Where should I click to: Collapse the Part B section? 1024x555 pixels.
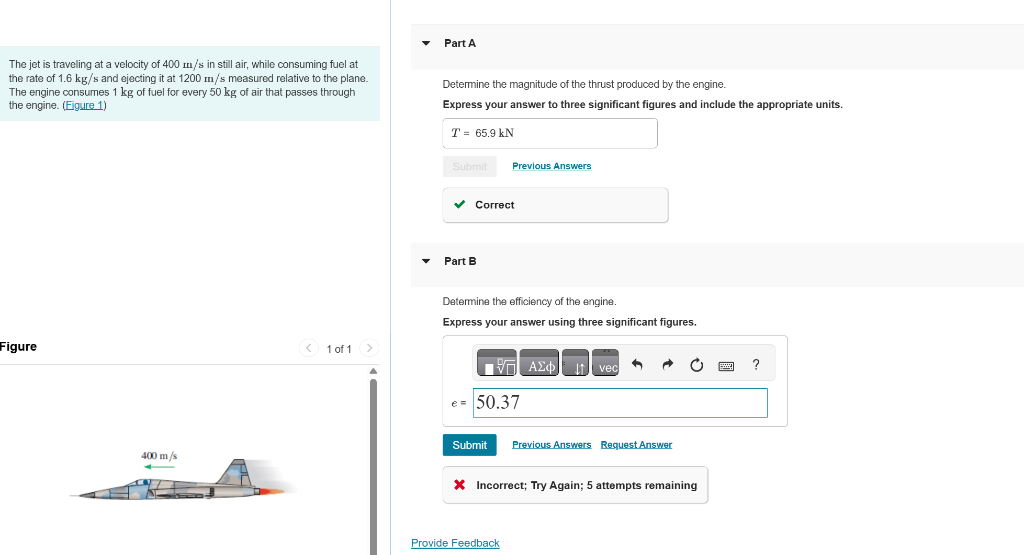pyautogui.click(x=426, y=261)
